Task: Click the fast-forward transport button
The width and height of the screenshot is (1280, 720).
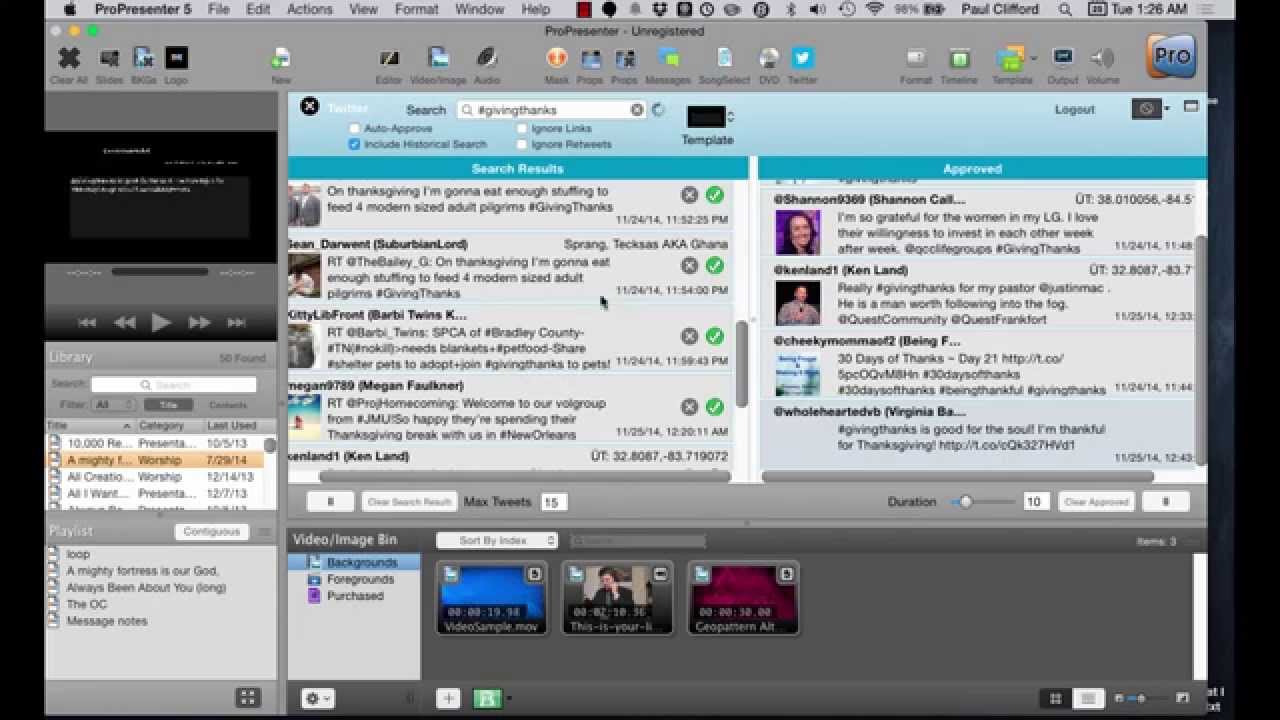Action: pos(199,322)
